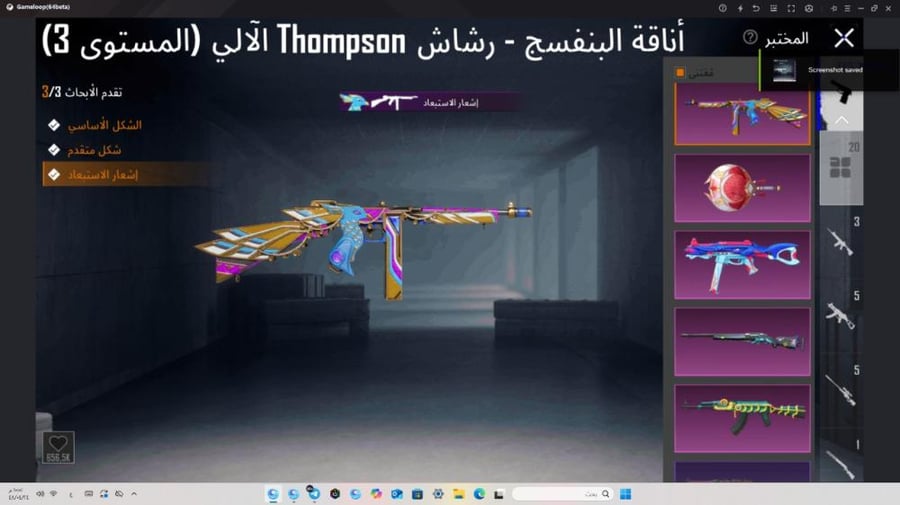
Task: Open the Gameloop gamepad settings icon
Action: click(x=809, y=8)
